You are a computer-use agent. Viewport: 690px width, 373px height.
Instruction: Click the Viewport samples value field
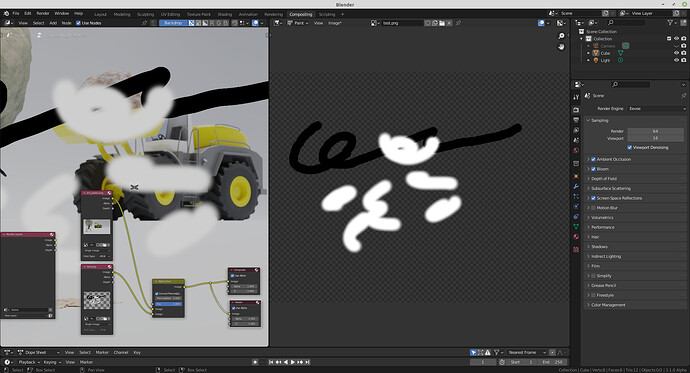pyautogui.click(x=656, y=138)
